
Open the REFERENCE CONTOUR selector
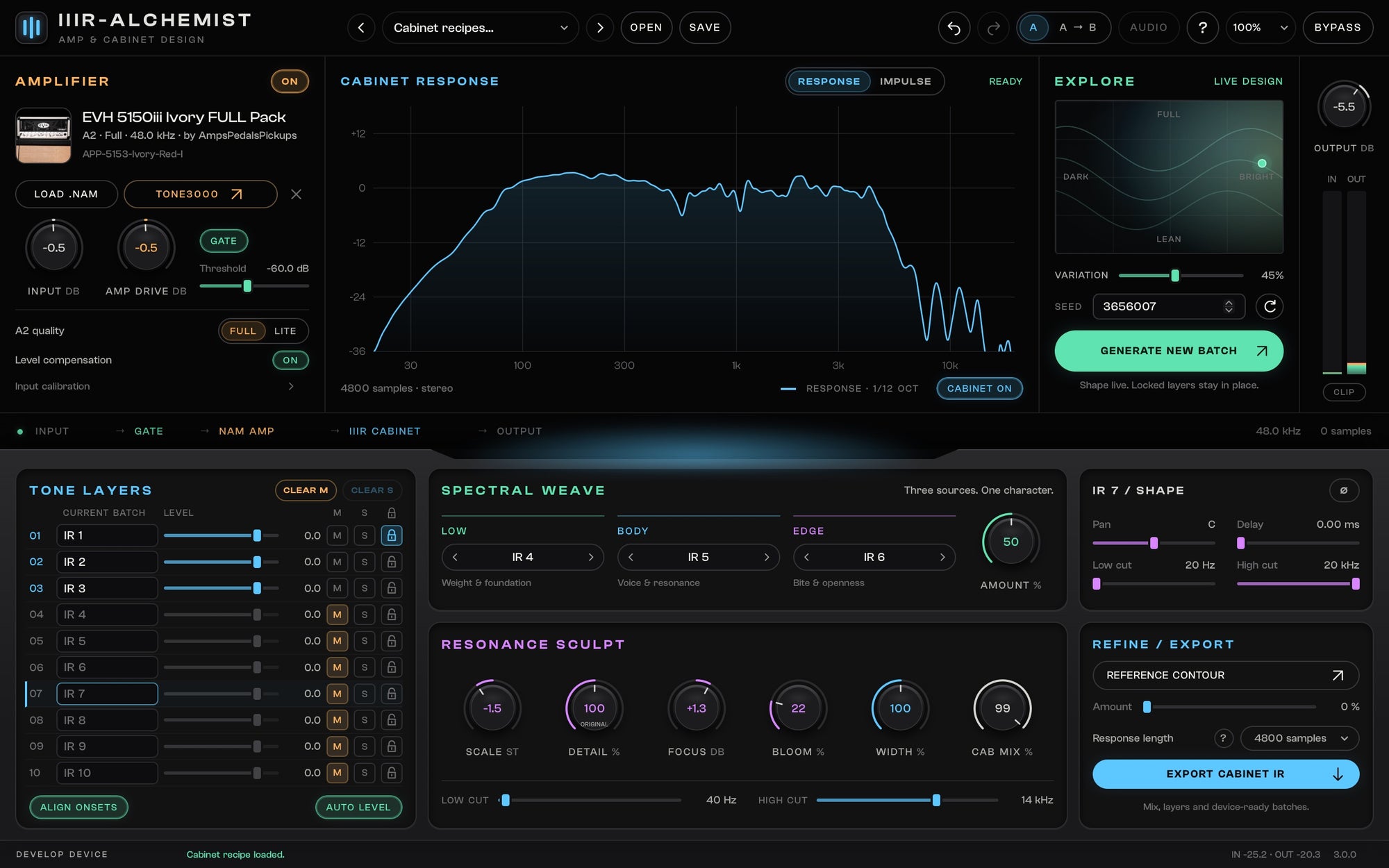click(1225, 675)
